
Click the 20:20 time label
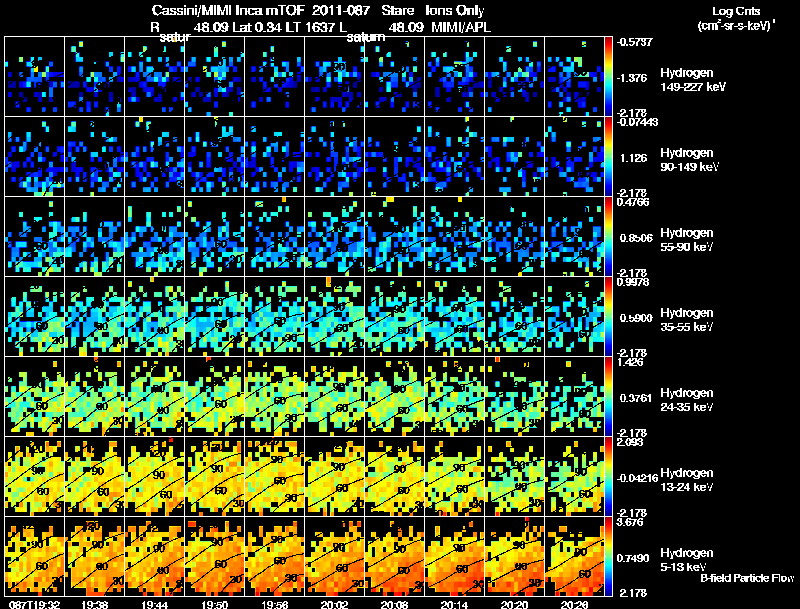pyautogui.click(x=514, y=604)
